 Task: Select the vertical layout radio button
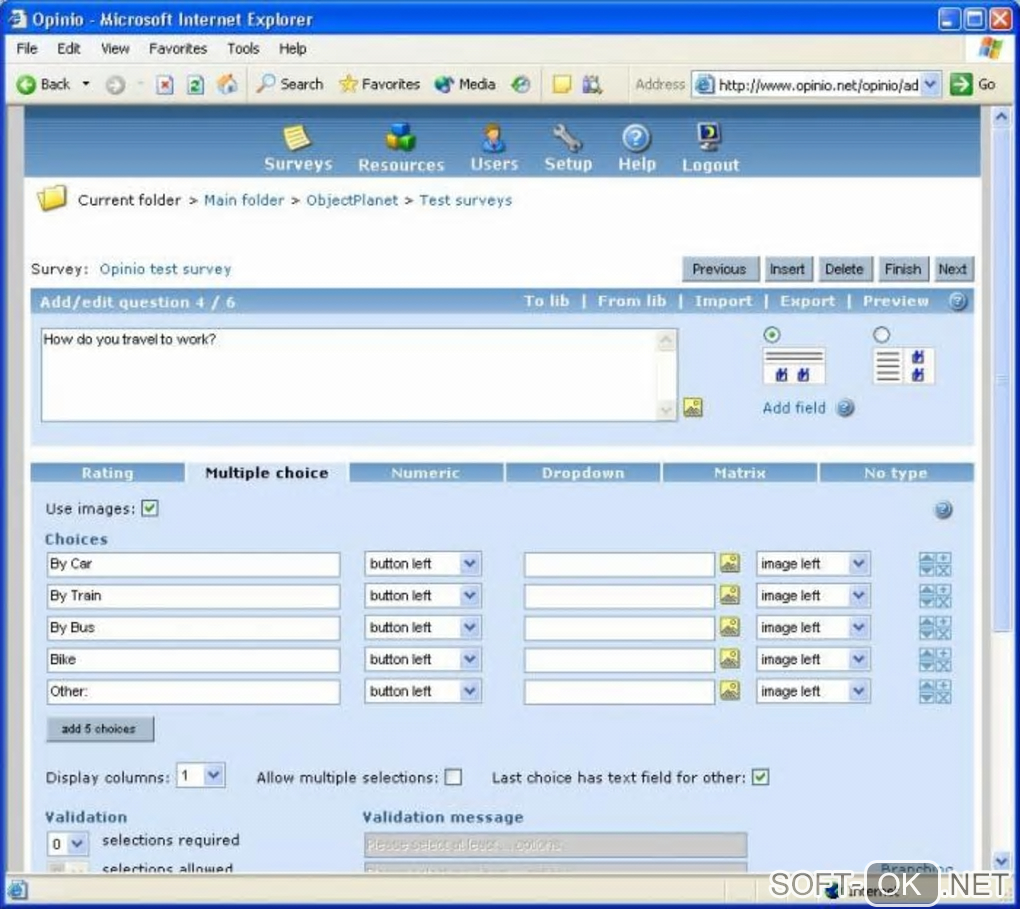click(x=881, y=335)
